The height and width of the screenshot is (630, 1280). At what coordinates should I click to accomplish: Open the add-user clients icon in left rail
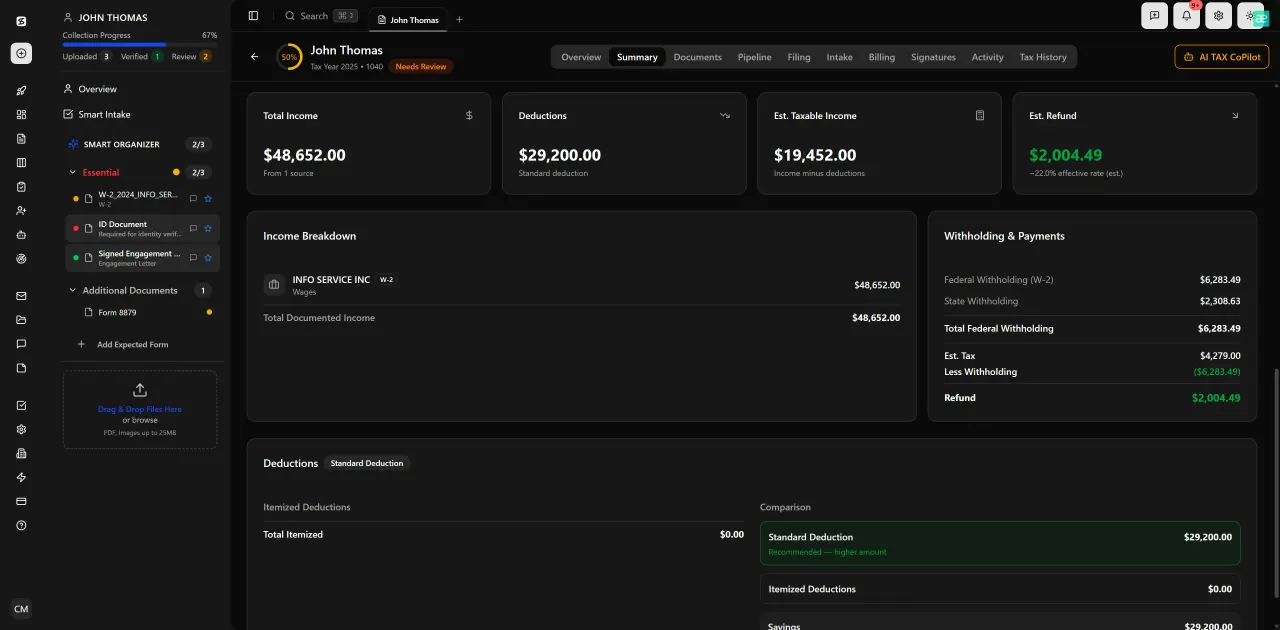pyautogui.click(x=21, y=211)
